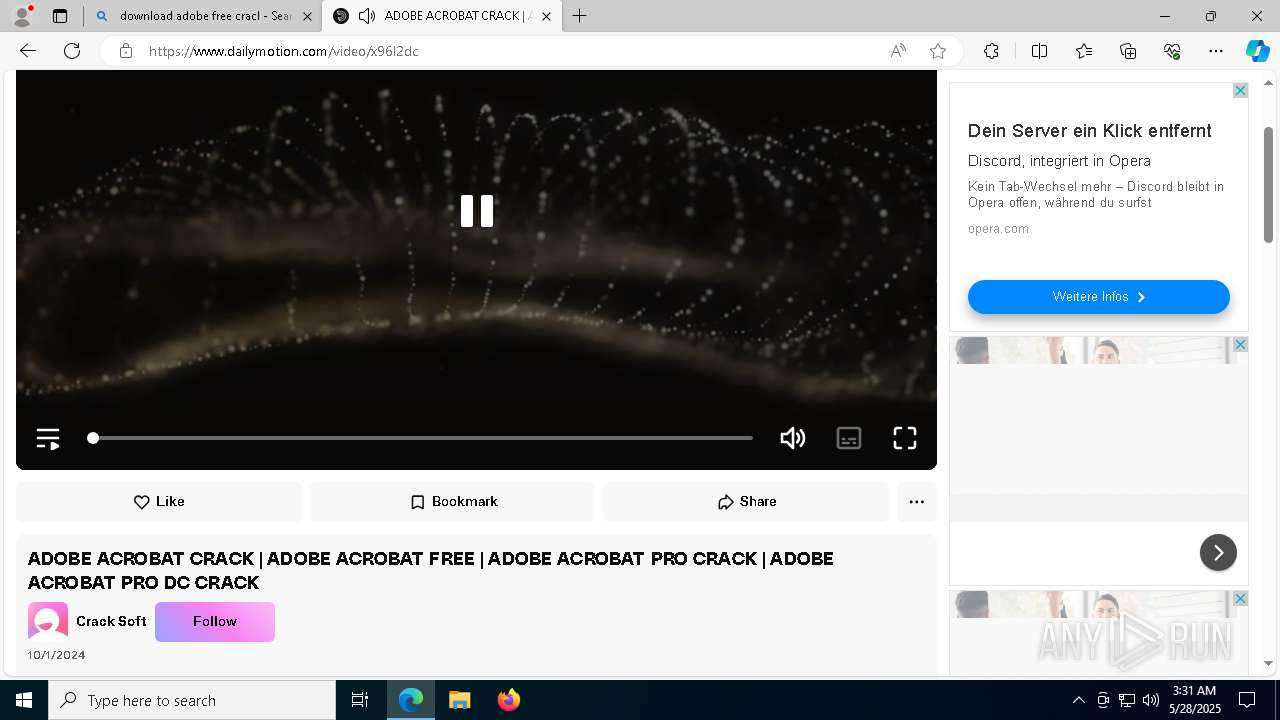This screenshot has height=720, width=1280.
Task: Open Windows Start menu
Action: click(x=24, y=700)
